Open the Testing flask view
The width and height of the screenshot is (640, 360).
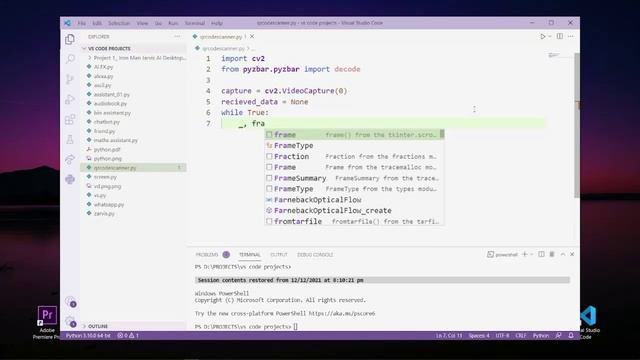pyautogui.click(x=70, y=139)
